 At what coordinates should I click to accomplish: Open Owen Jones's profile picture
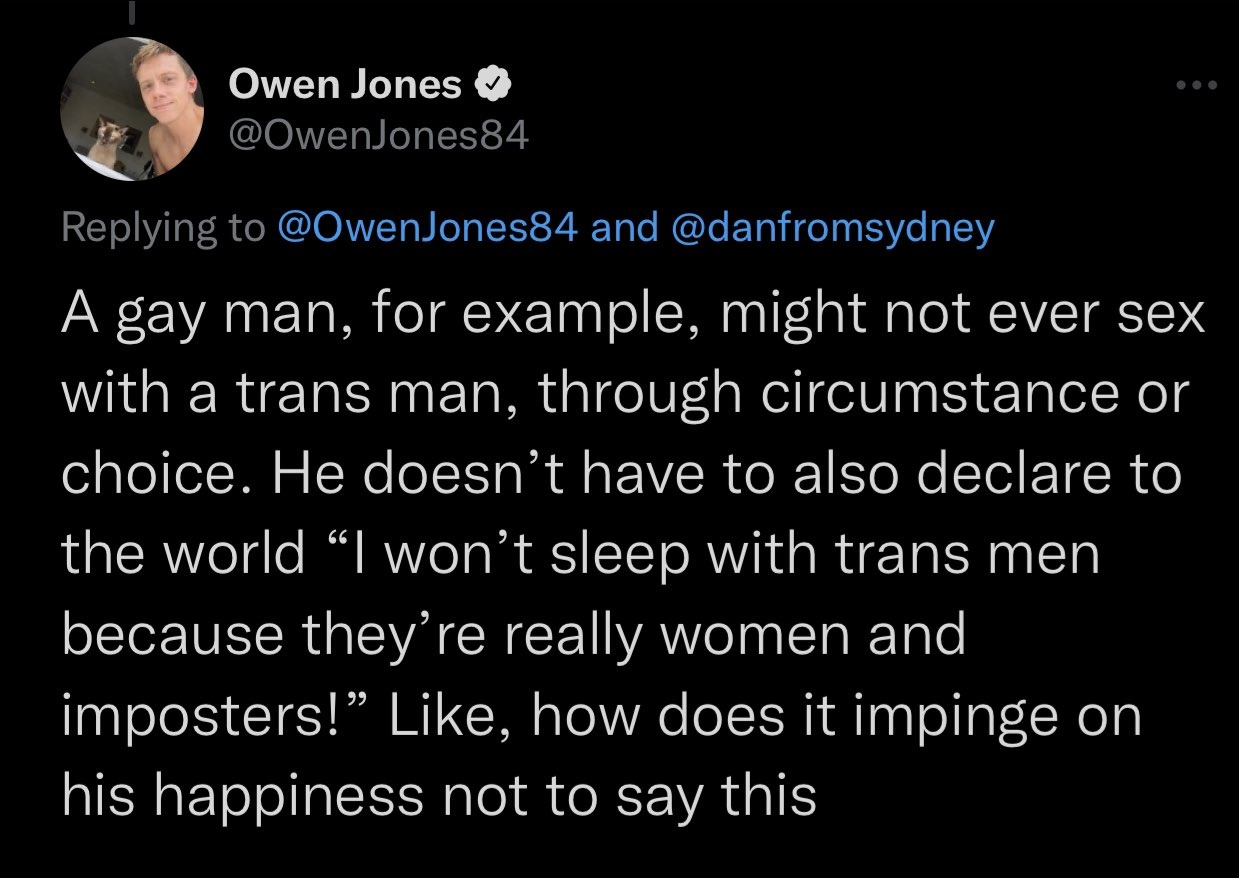(131, 109)
